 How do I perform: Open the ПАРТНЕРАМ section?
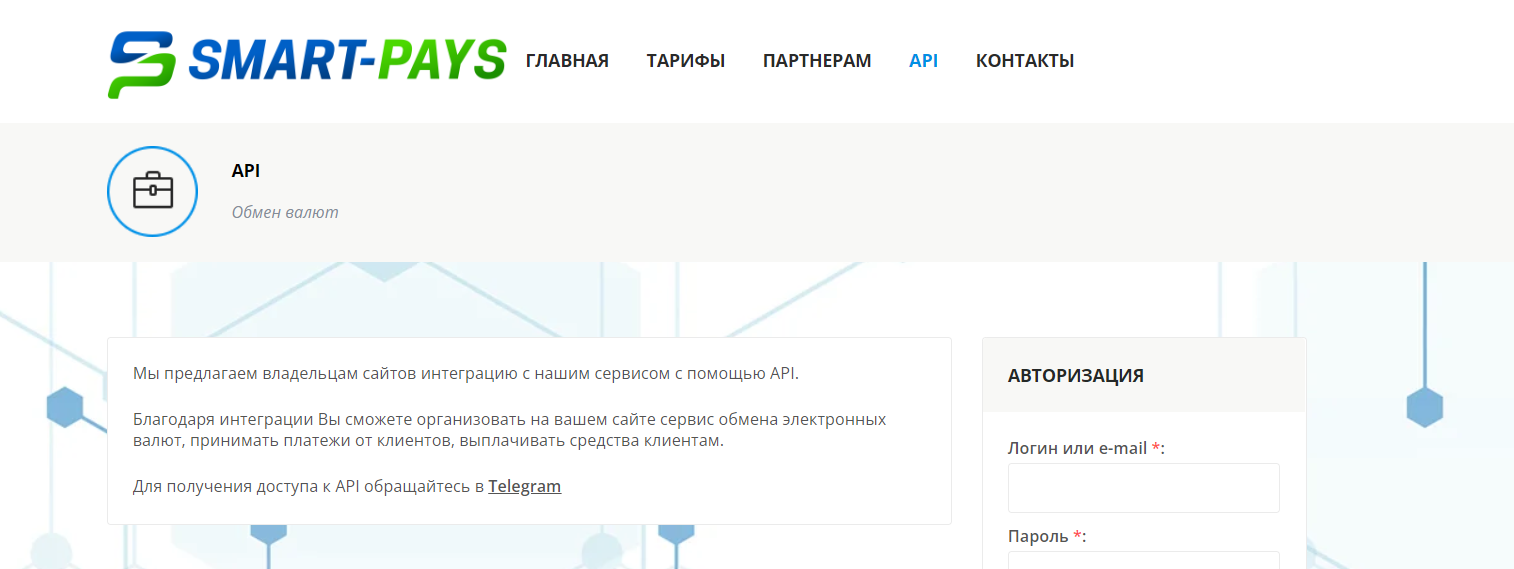(x=817, y=61)
